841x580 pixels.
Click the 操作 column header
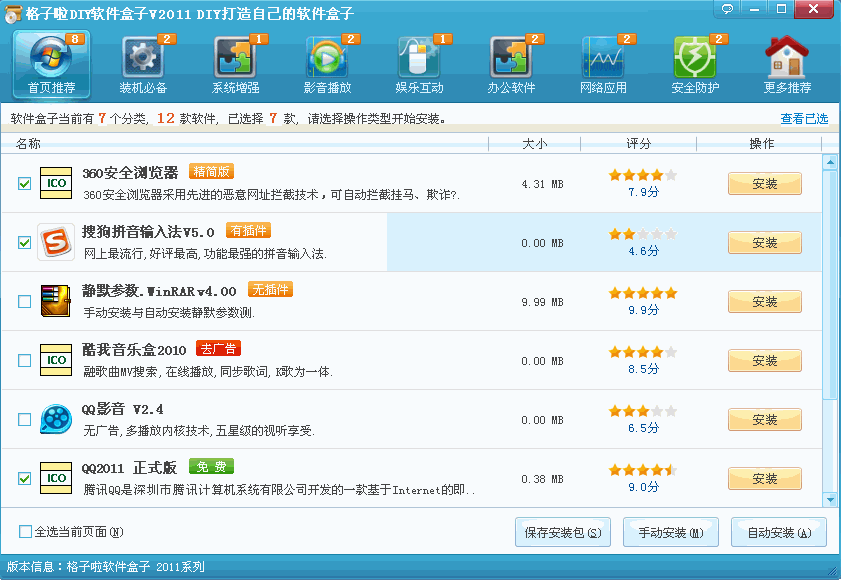[x=761, y=144]
